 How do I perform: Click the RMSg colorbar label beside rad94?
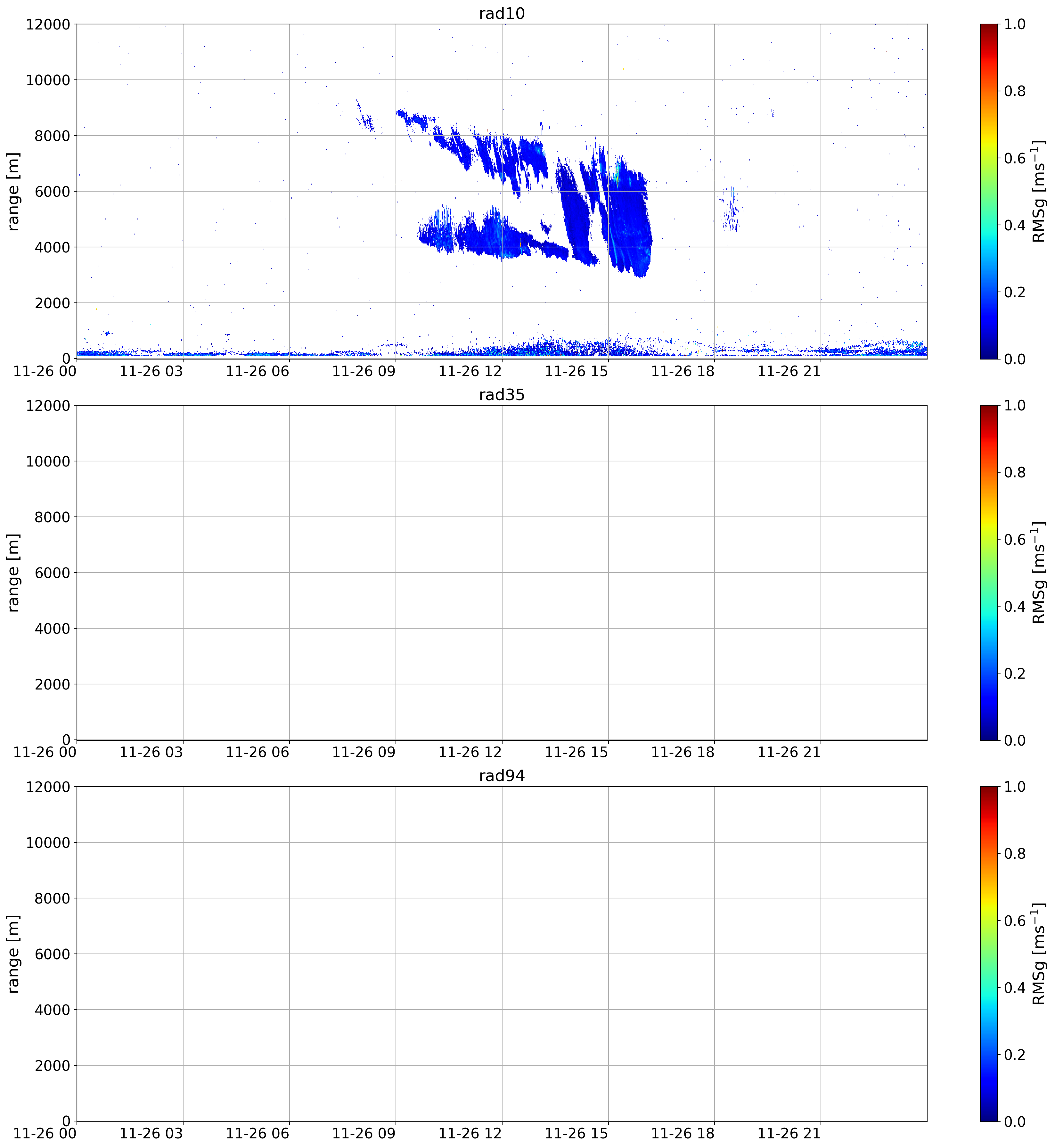(1039, 954)
